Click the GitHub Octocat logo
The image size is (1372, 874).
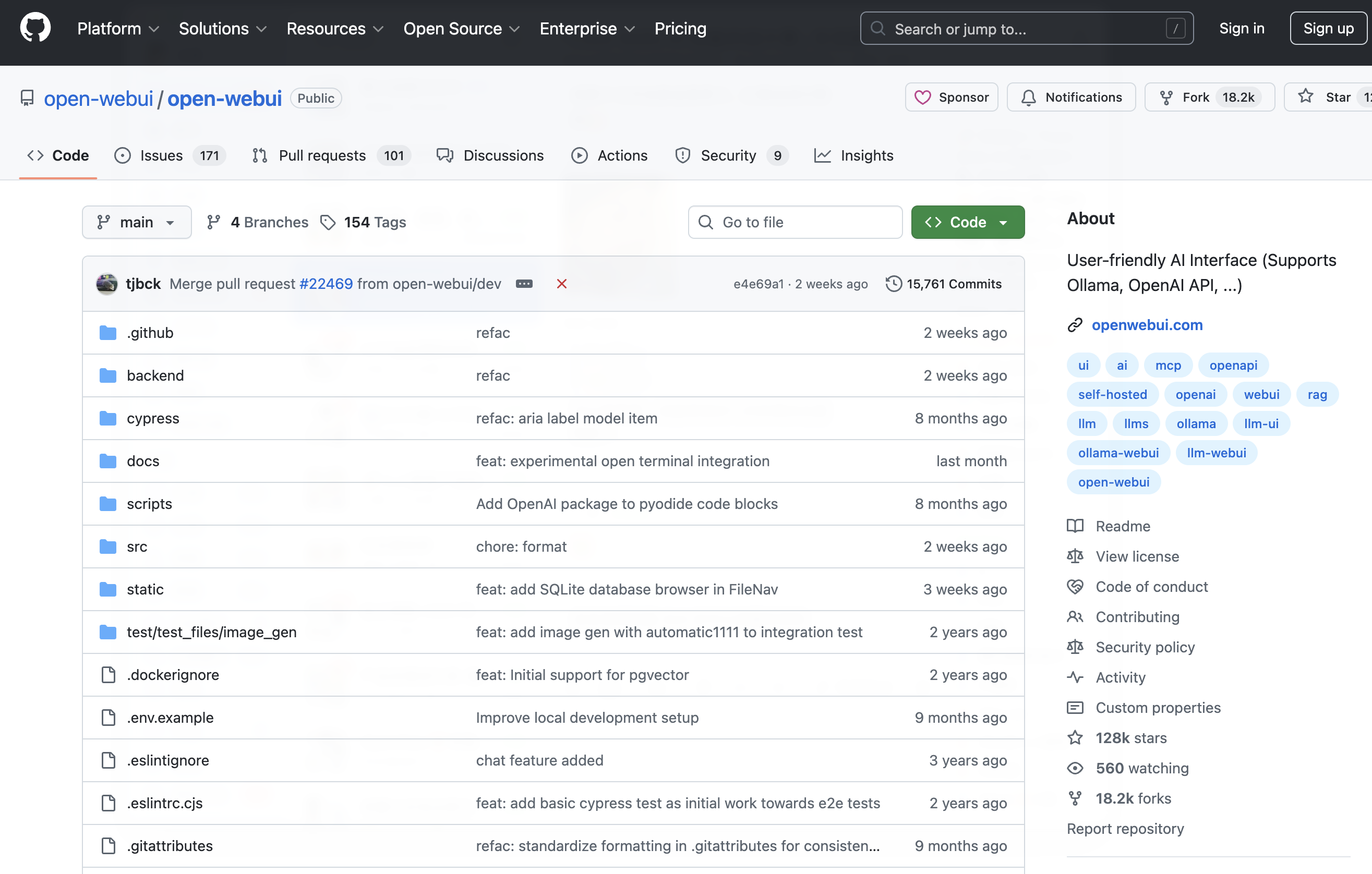[35, 28]
